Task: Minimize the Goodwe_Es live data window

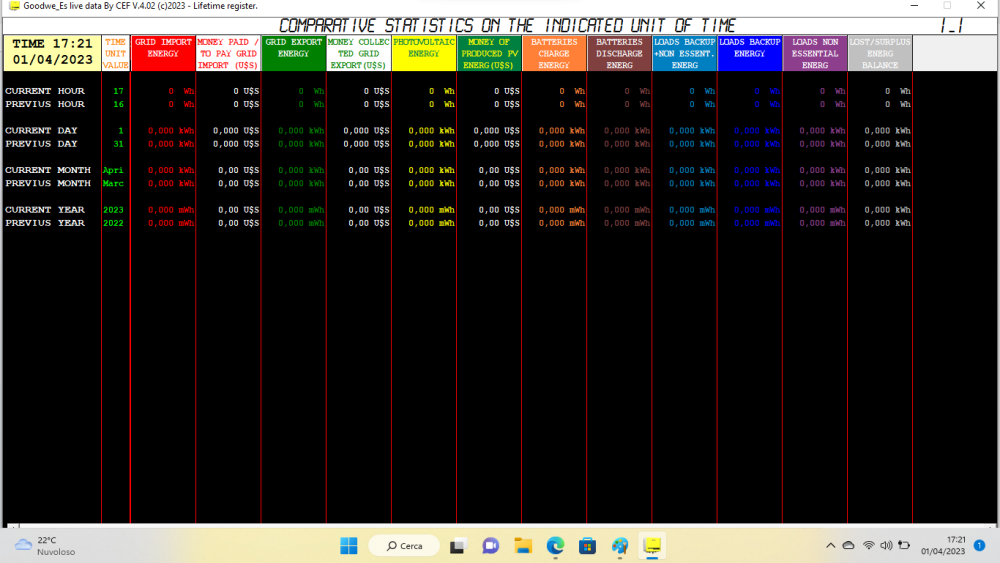Action: coord(915,6)
